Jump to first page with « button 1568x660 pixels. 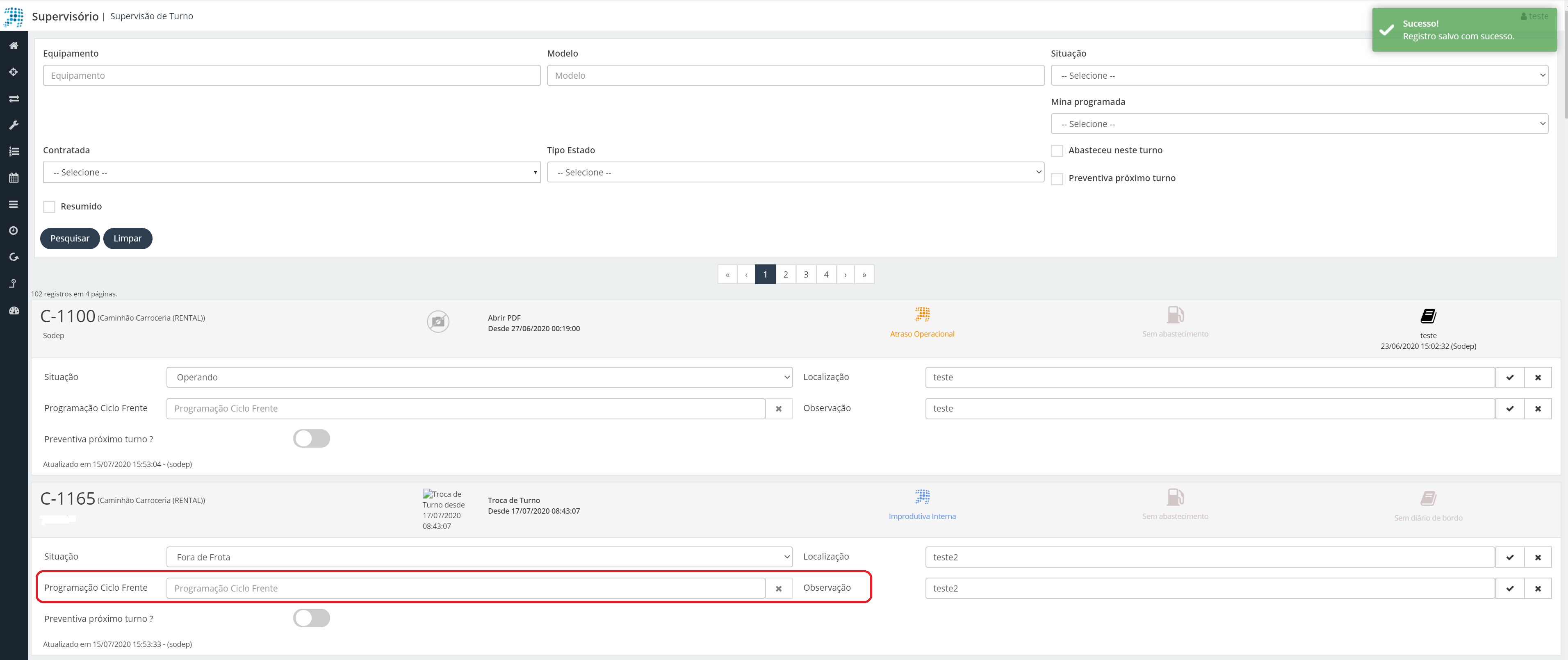[727, 274]
